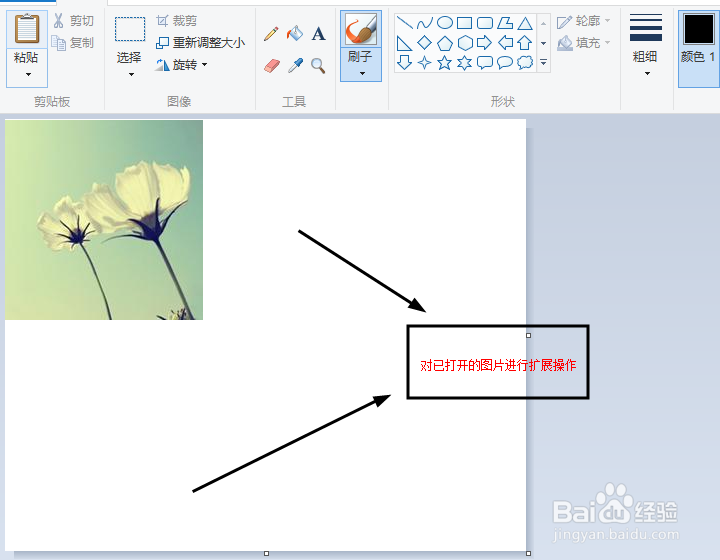Choose the Down arrow shape
Viewport: 720px width, 560px height.
(404, 62)
